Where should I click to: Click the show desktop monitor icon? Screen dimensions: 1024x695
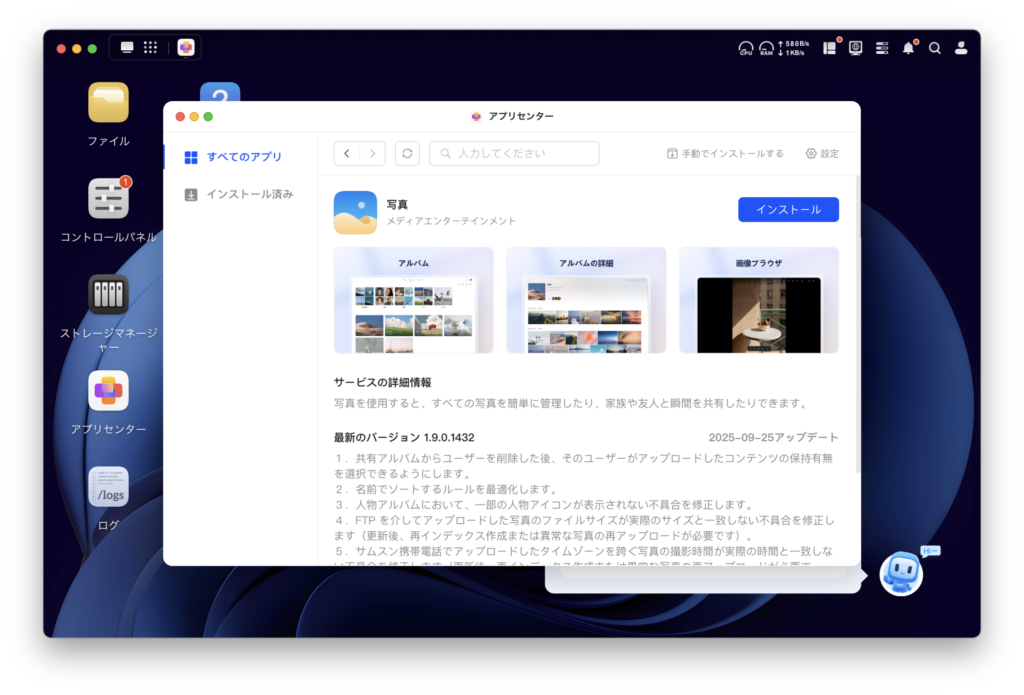(x=127, y=47)
